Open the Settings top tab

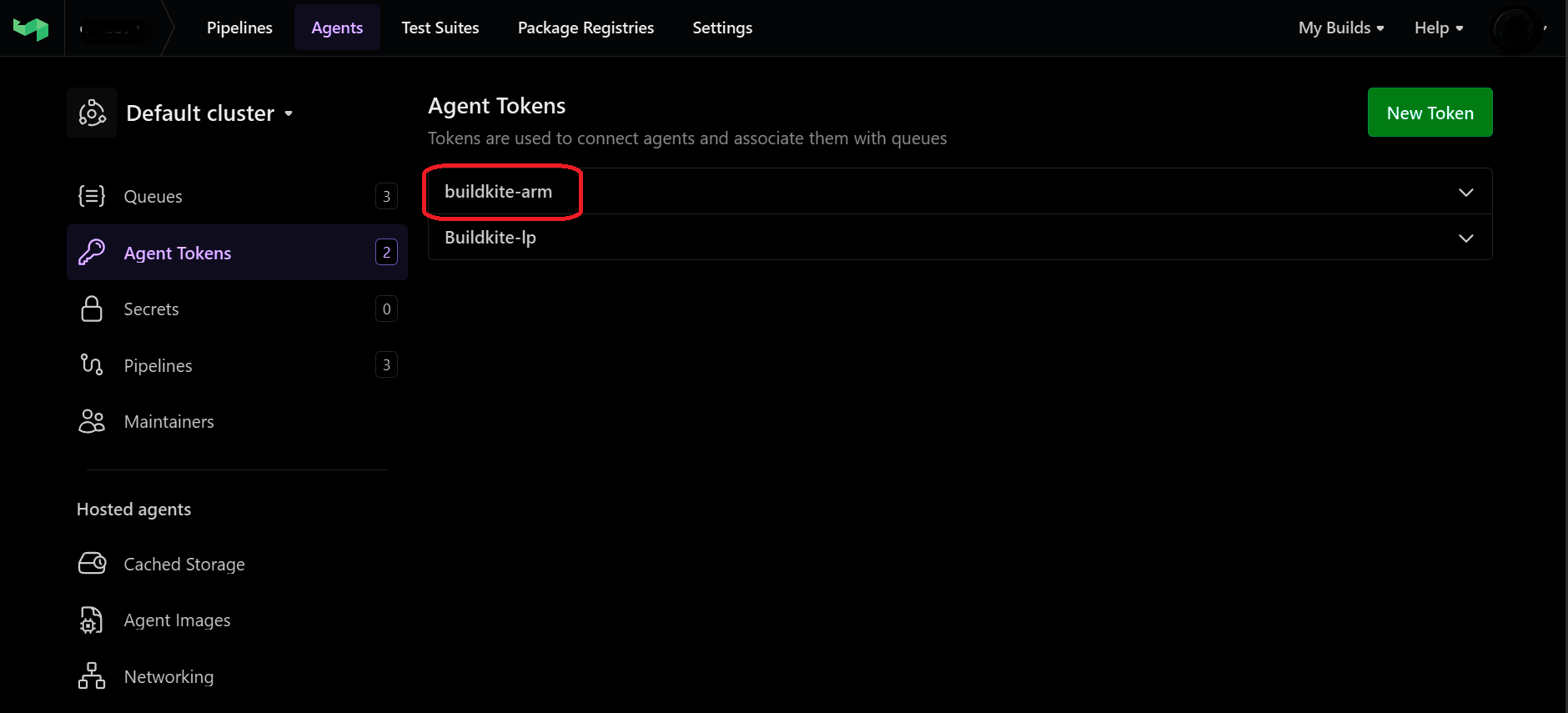pos(722,28)
